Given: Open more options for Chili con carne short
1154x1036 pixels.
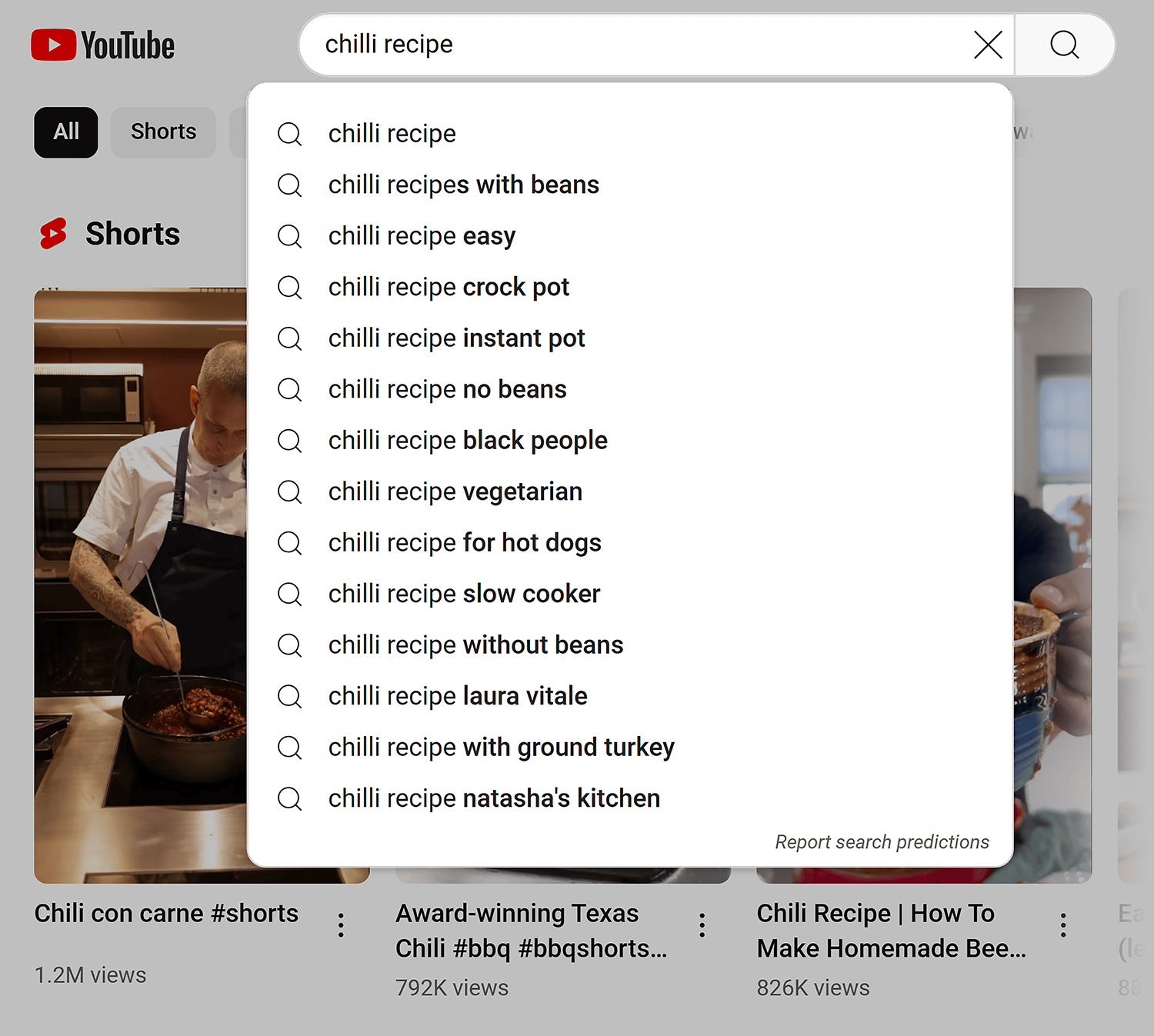Looking at the screenshot, I should click(x=341, y=925).
